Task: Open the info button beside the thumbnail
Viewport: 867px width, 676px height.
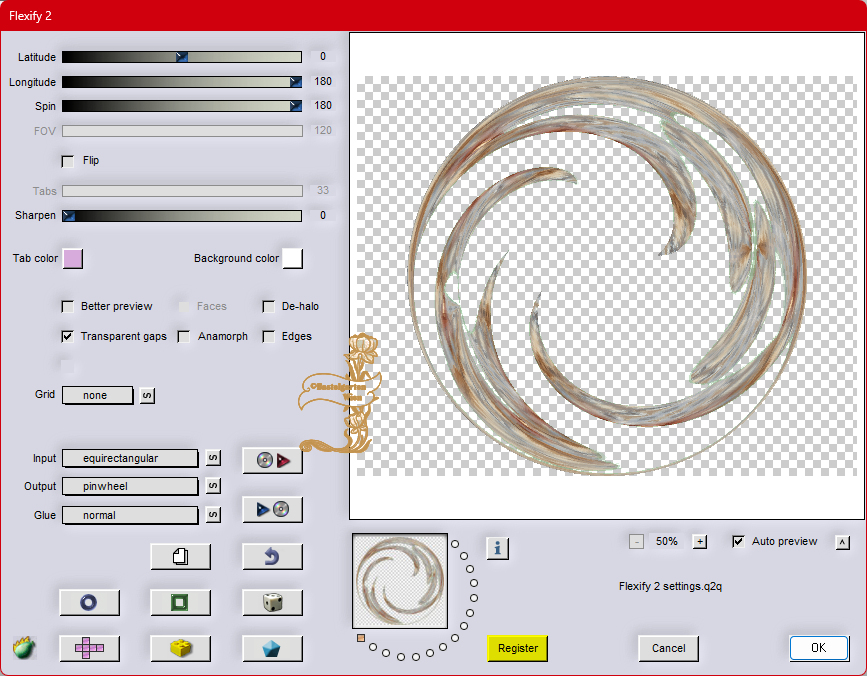Action: (x=498, y=547)
